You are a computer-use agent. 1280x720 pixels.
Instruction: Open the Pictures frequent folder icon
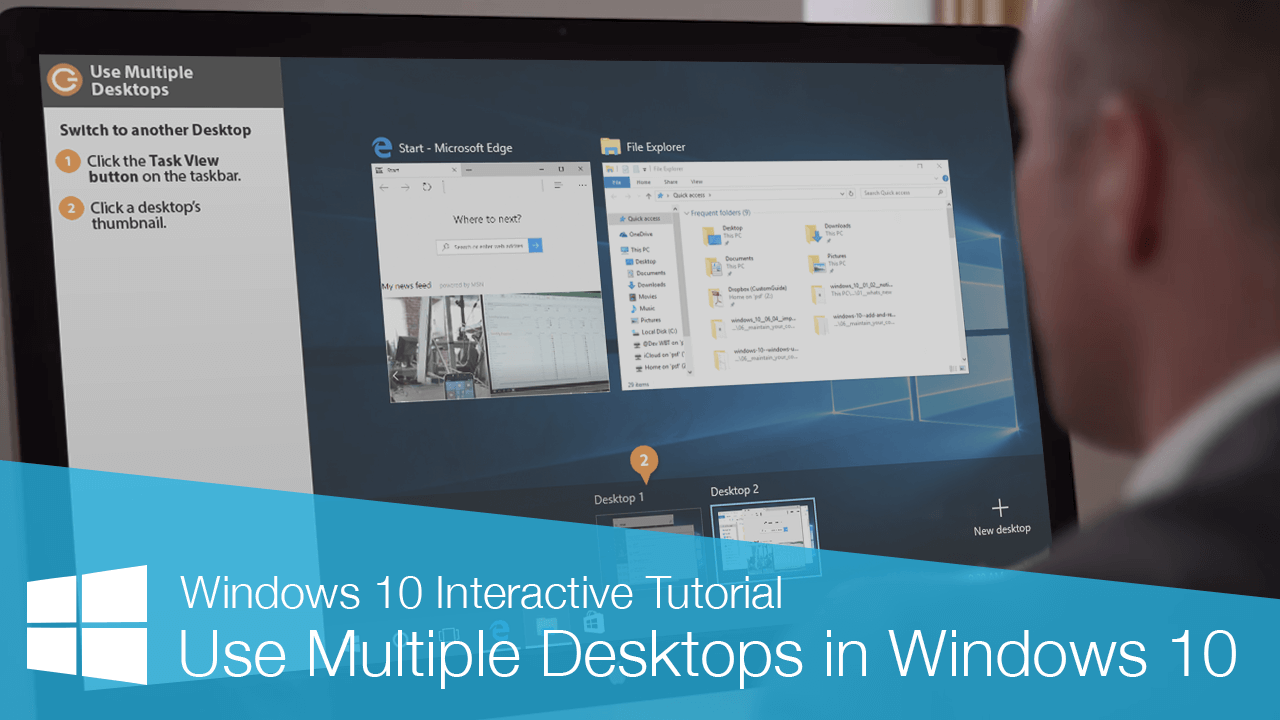(817, 264)
